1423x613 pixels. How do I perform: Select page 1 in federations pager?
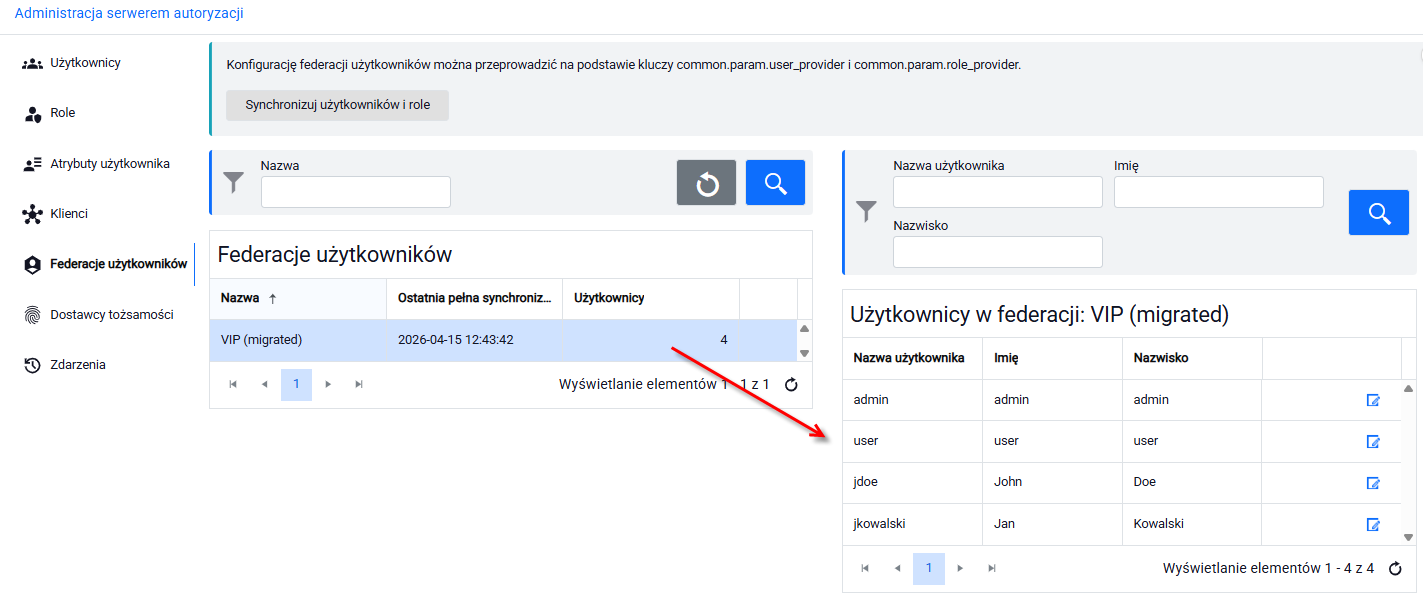[x=296, y=385]
